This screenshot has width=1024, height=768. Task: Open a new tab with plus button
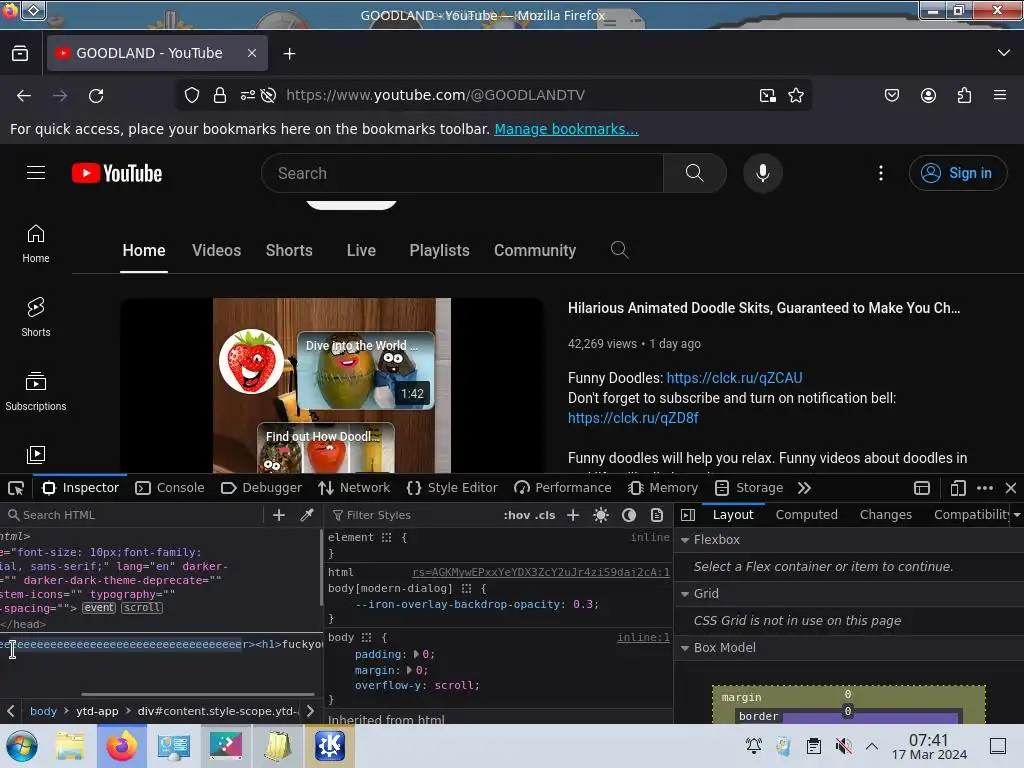click(289, 54)
